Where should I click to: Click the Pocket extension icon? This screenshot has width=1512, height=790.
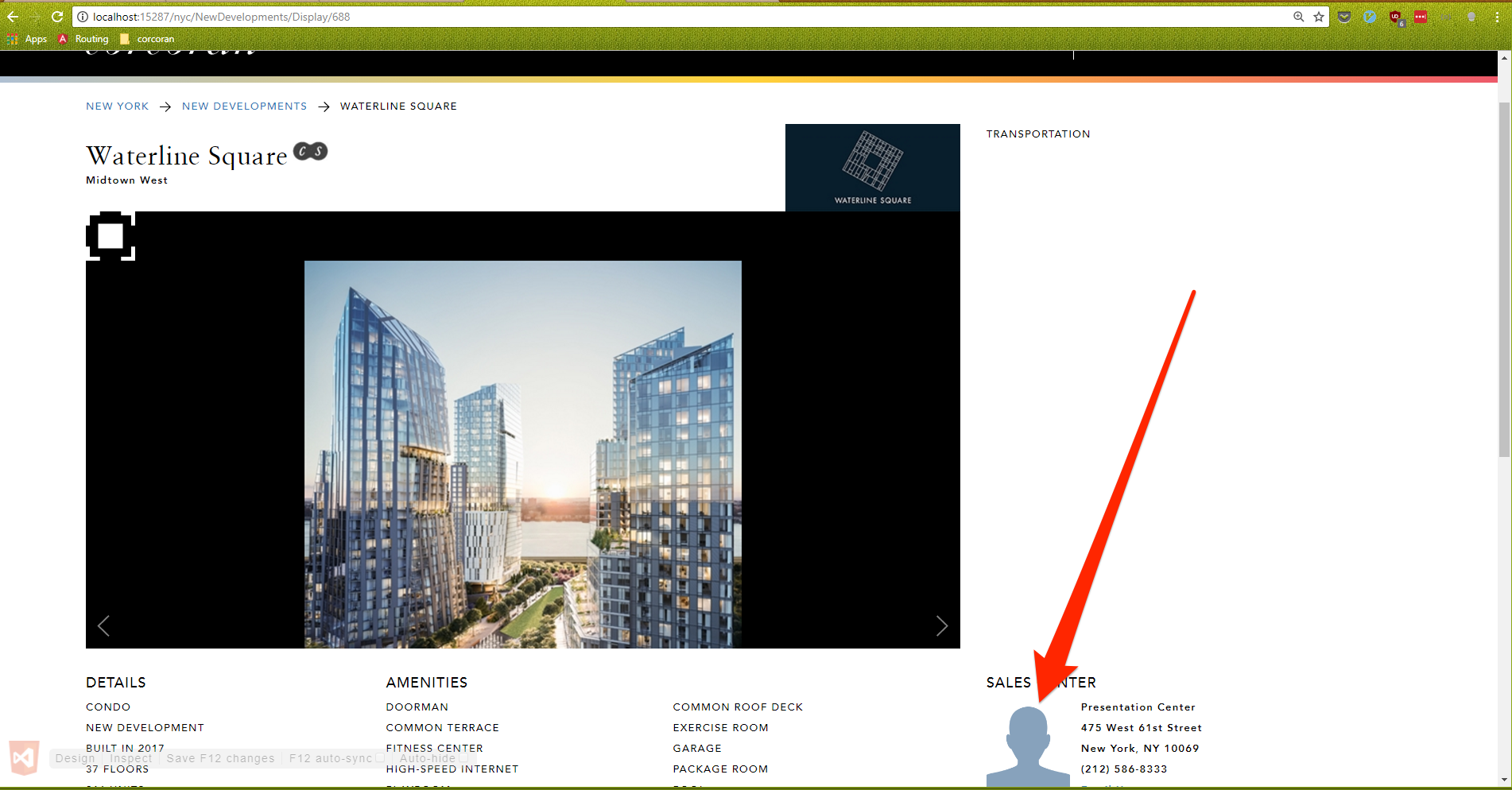[x=1344, y=17]
